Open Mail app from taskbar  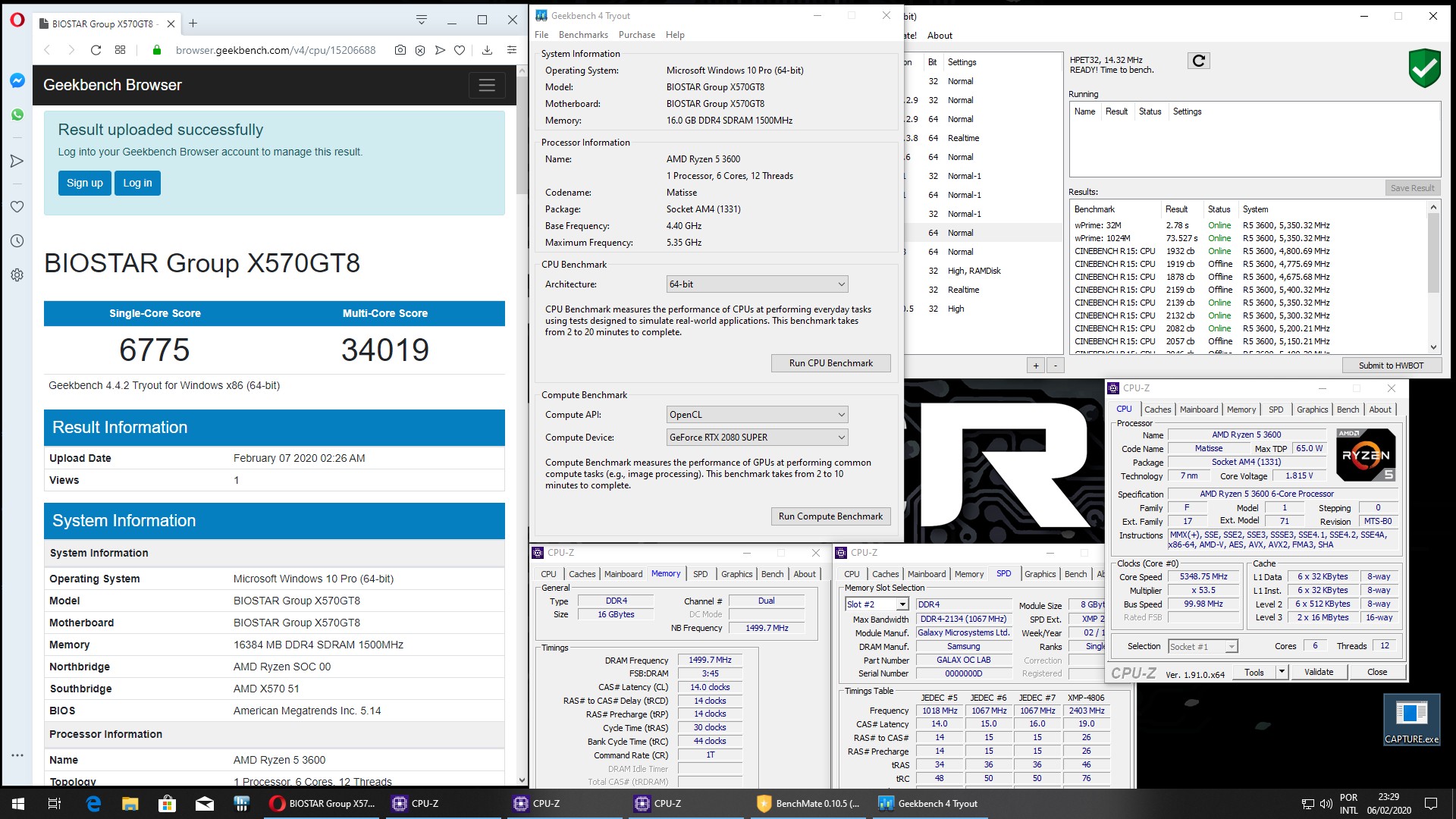pos(205,804)
